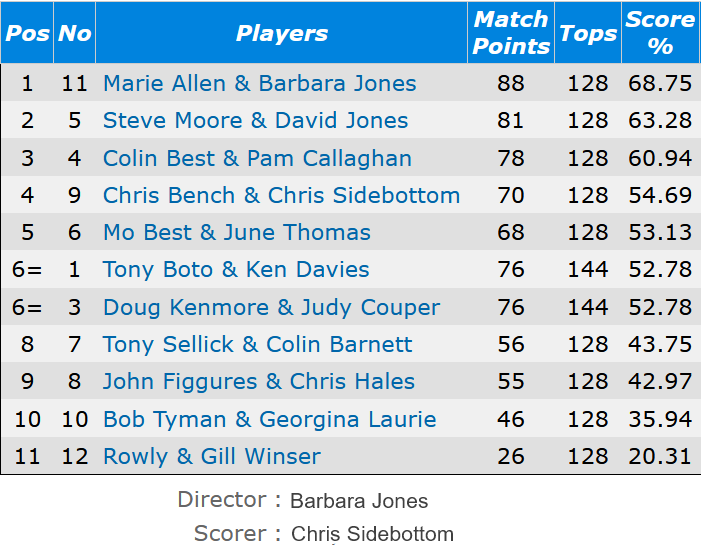Sort by the Pos column header
Viewport: 701px width, 551px height.
tap(27, 33)
